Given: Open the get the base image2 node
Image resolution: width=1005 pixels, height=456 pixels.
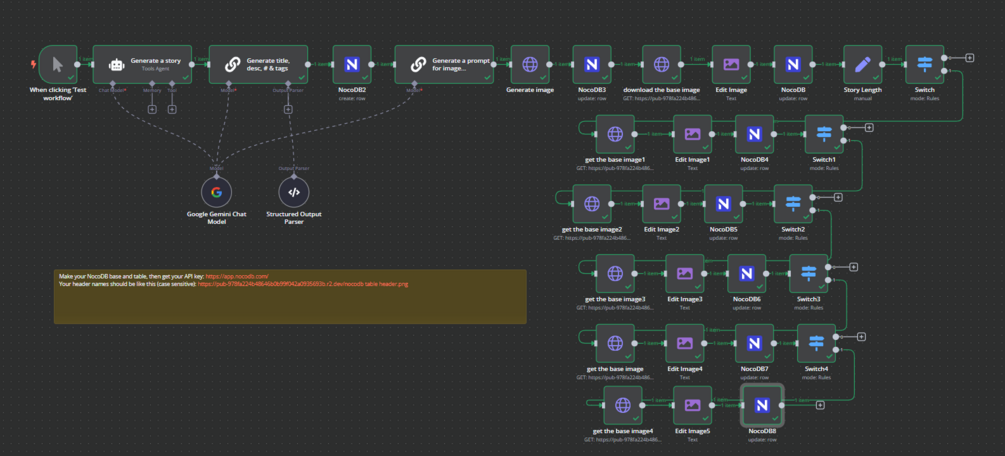Looking at the screenshot, I should tap(592, 204).
